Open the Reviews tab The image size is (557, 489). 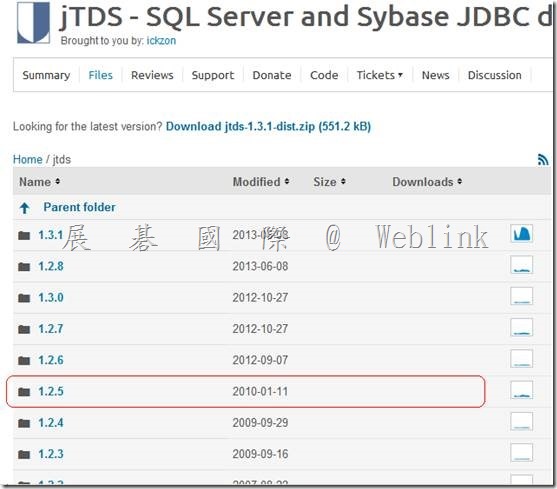click(152, 75)
